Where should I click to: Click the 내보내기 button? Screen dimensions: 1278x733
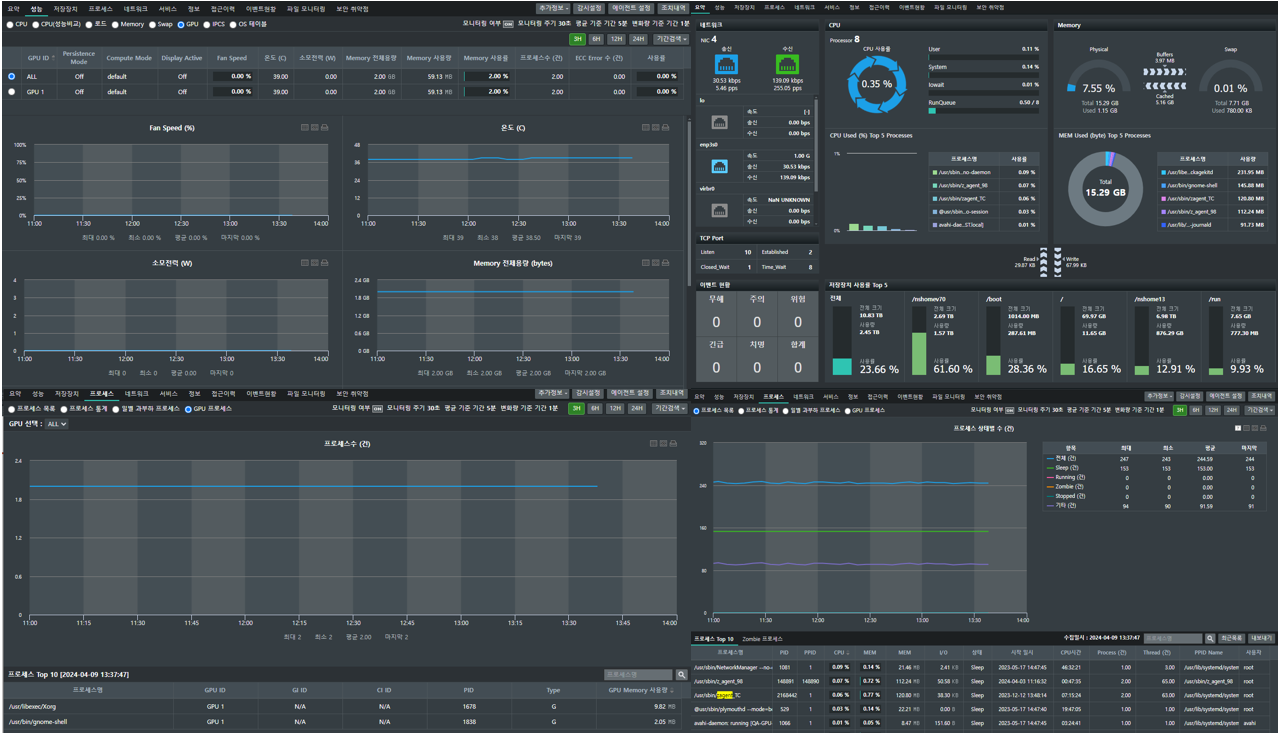click(1262, 638)
